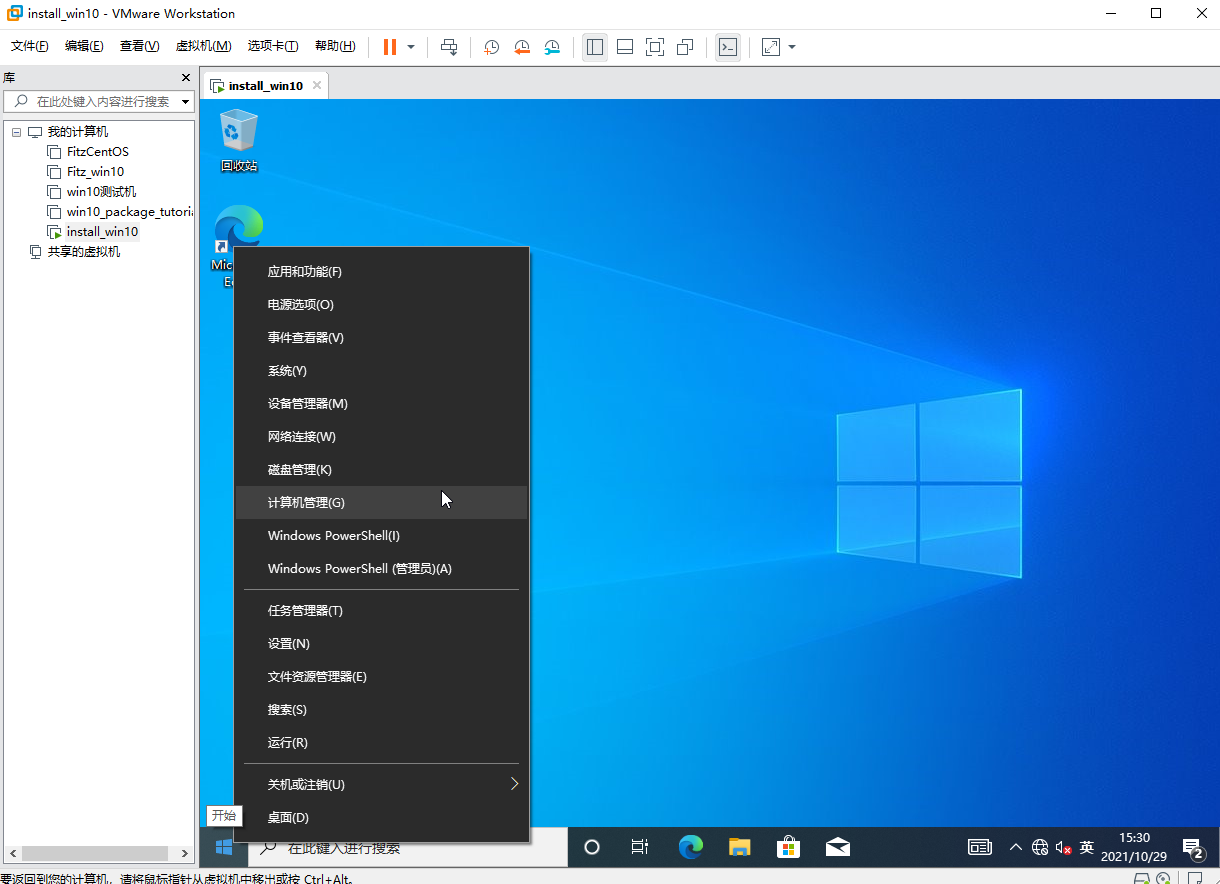Select 计算机管理(G) in context menu
Viewport: 1220px width, 884px height.
point(306,503)
